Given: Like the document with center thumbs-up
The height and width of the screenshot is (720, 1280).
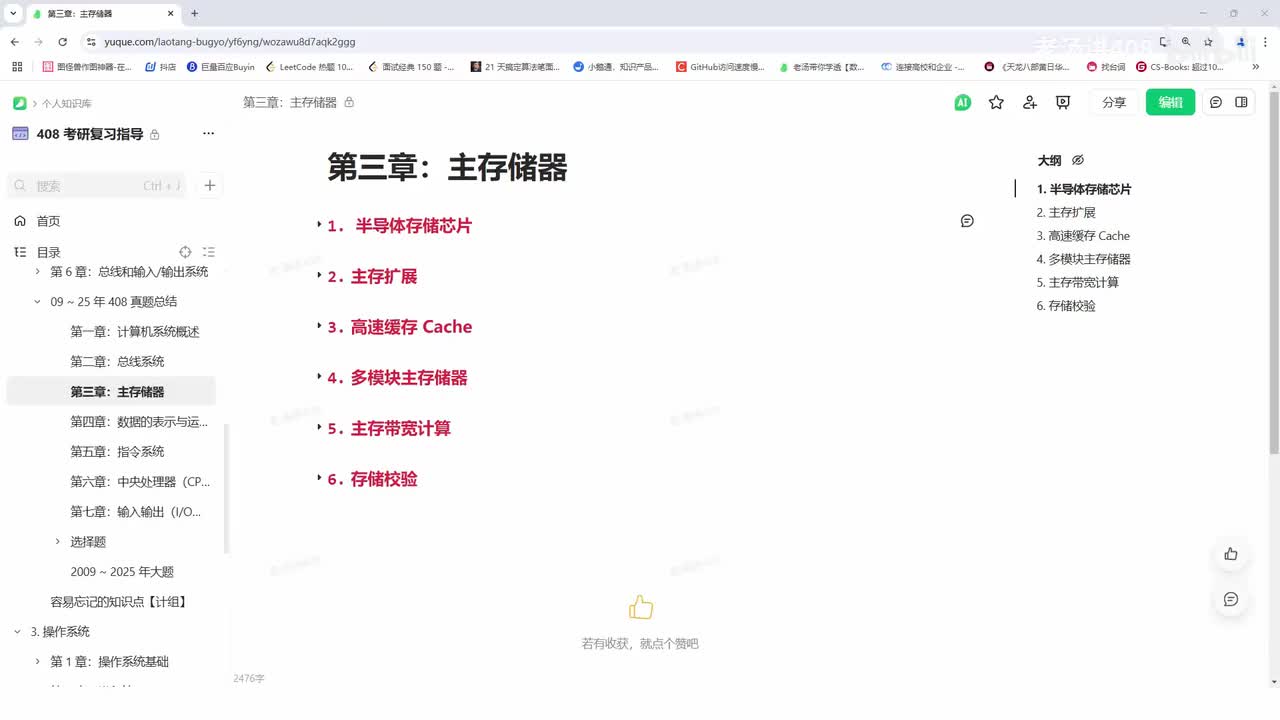Looking at the screenshot, I should point(641,607).
